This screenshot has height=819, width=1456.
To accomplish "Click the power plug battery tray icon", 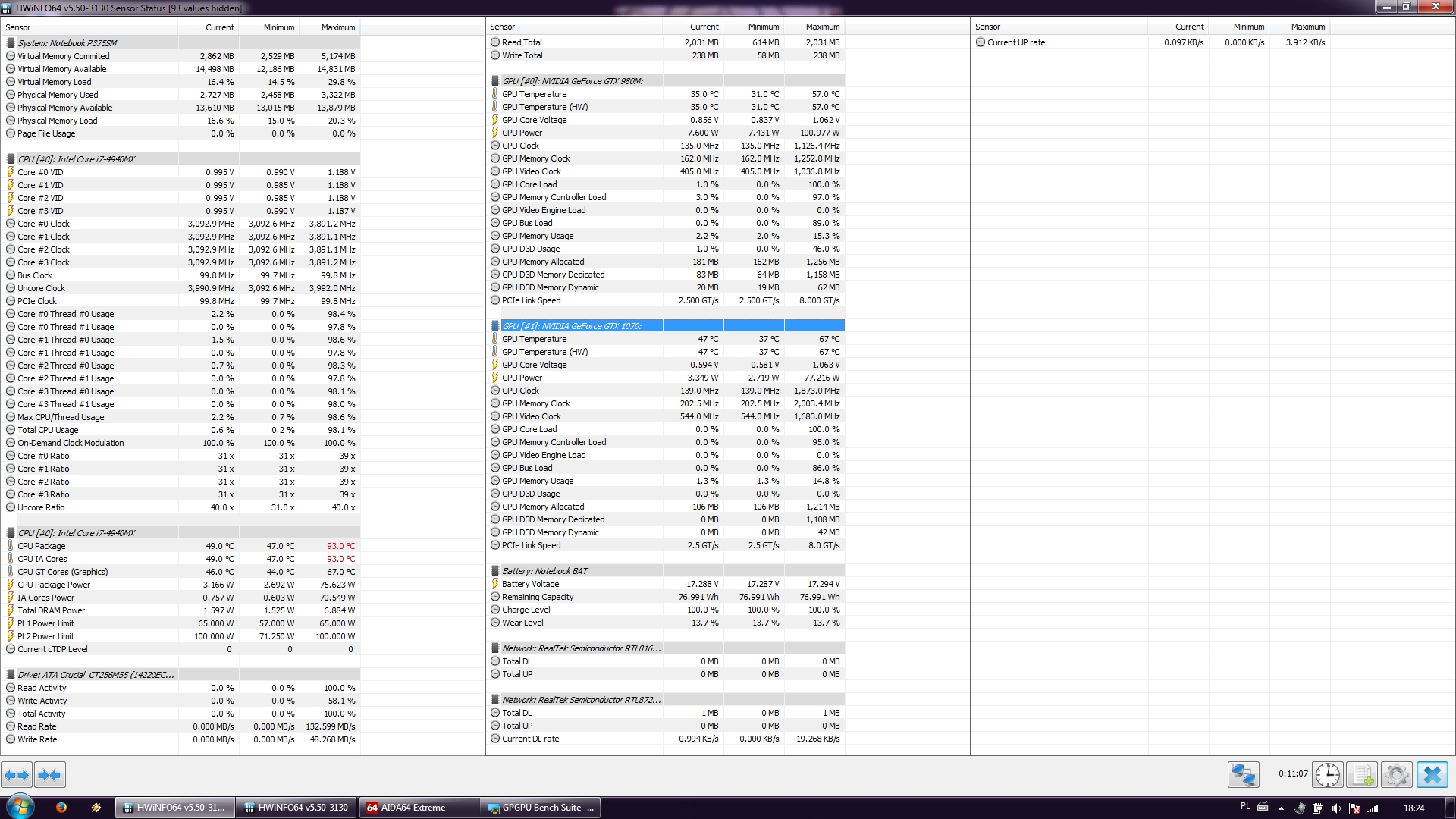I will point(1318,808).
